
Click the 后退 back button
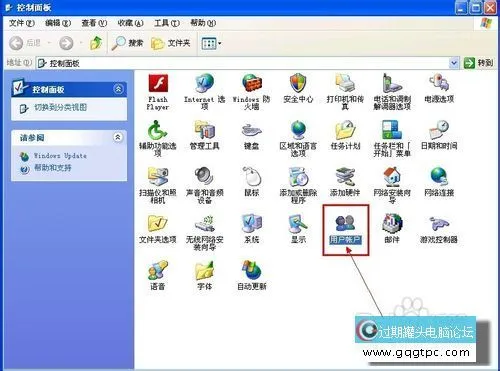click(x=25, y=43)
